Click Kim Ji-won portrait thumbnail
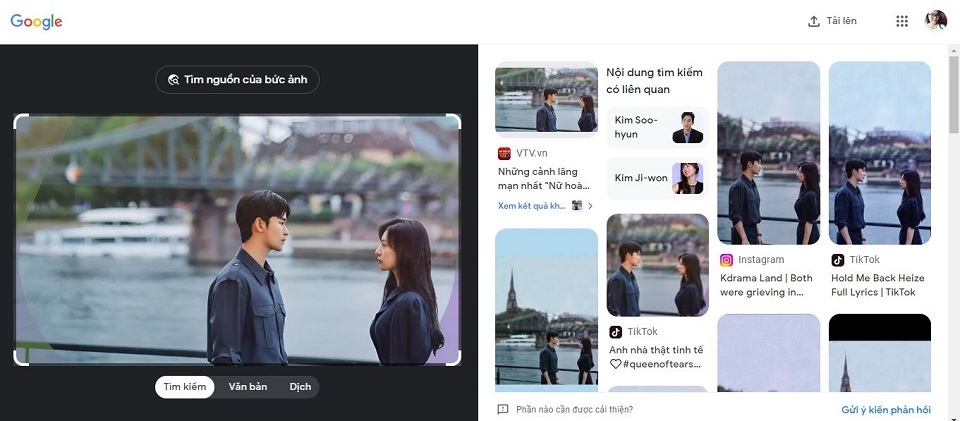Viewport: 960px width, 421px height. (x=688, y=178)
